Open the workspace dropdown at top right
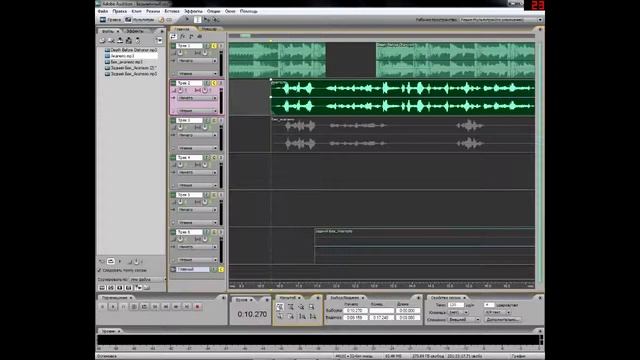Image resolution: width=640 pixels, height=360 pixels. (x=501, y=20)
